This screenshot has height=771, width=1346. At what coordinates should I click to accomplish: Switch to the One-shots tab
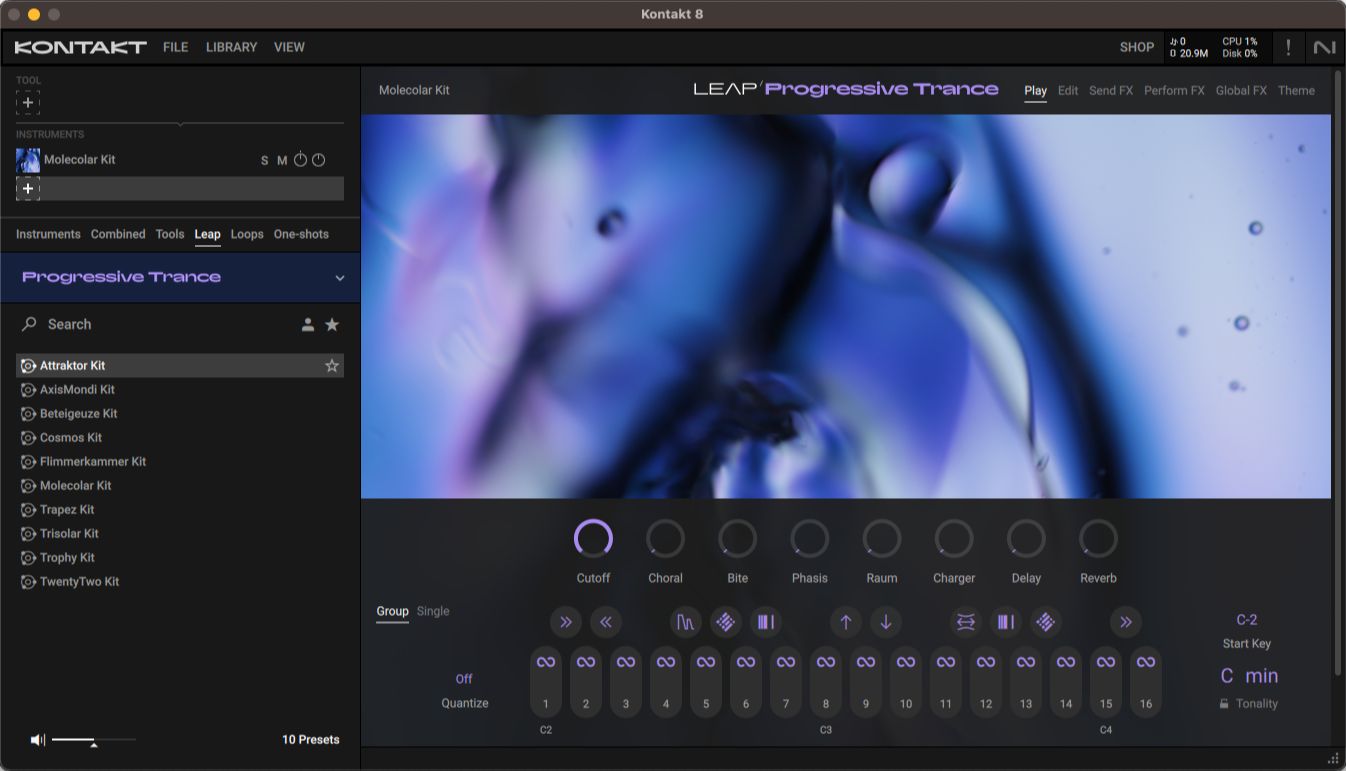pos(301,234)
